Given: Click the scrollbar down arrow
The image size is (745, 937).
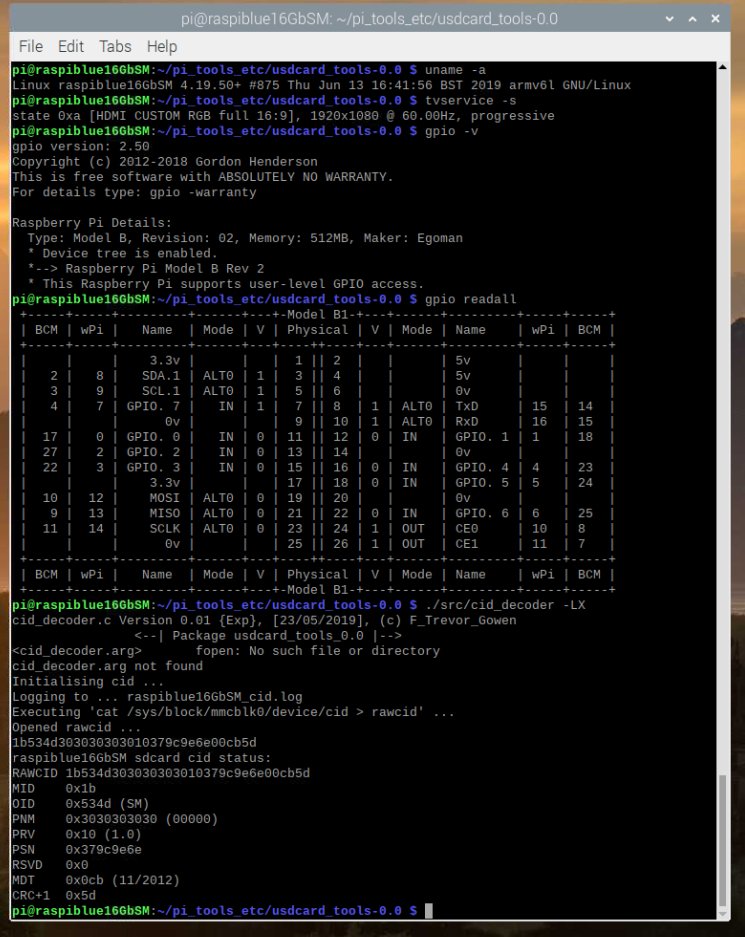Looking at the screenshot, I should coord(722,914).
